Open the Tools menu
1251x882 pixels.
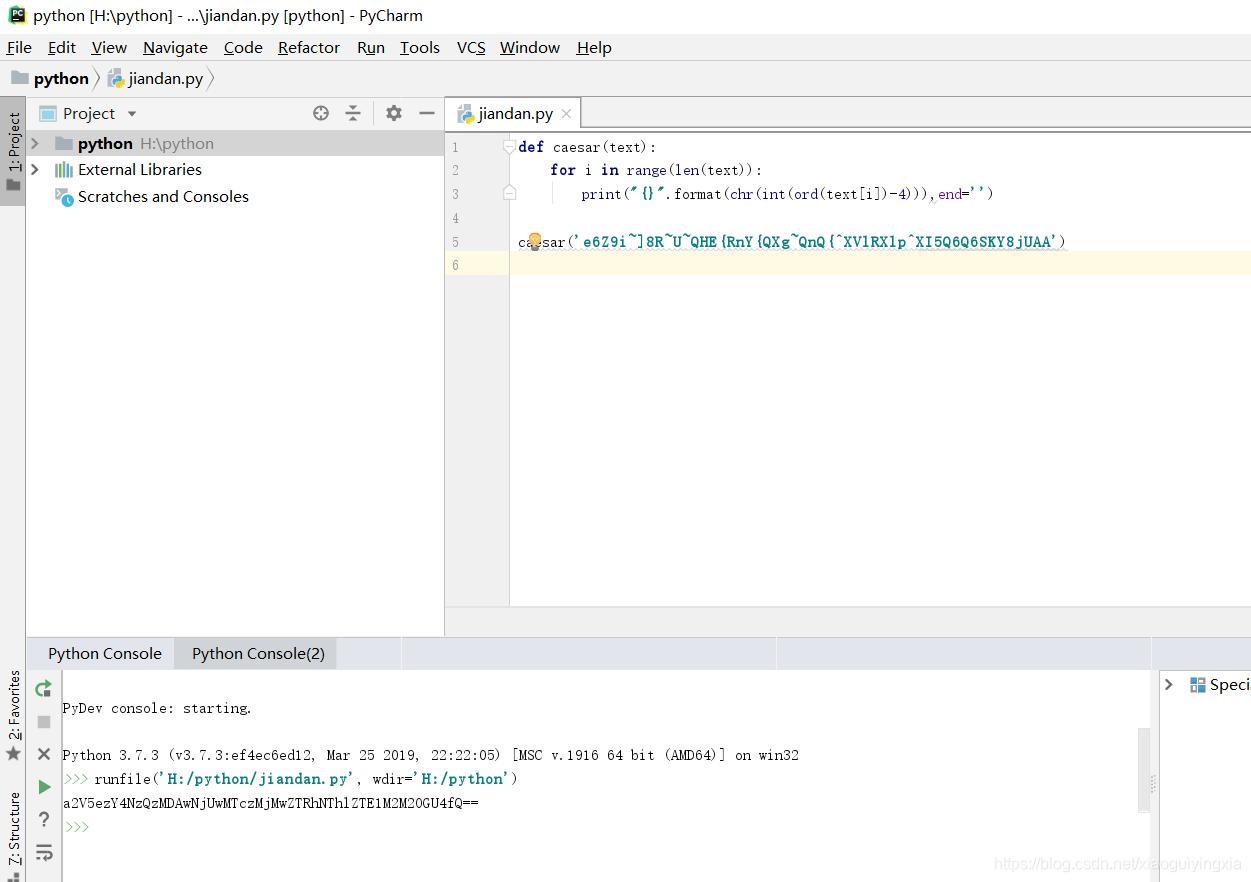[420, 47]
